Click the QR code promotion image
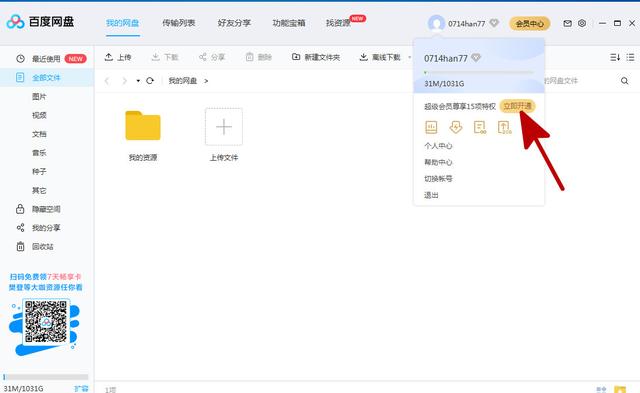The height and width of the screenshot is (393, 640). pyautogui.click(x=46, y=322)
